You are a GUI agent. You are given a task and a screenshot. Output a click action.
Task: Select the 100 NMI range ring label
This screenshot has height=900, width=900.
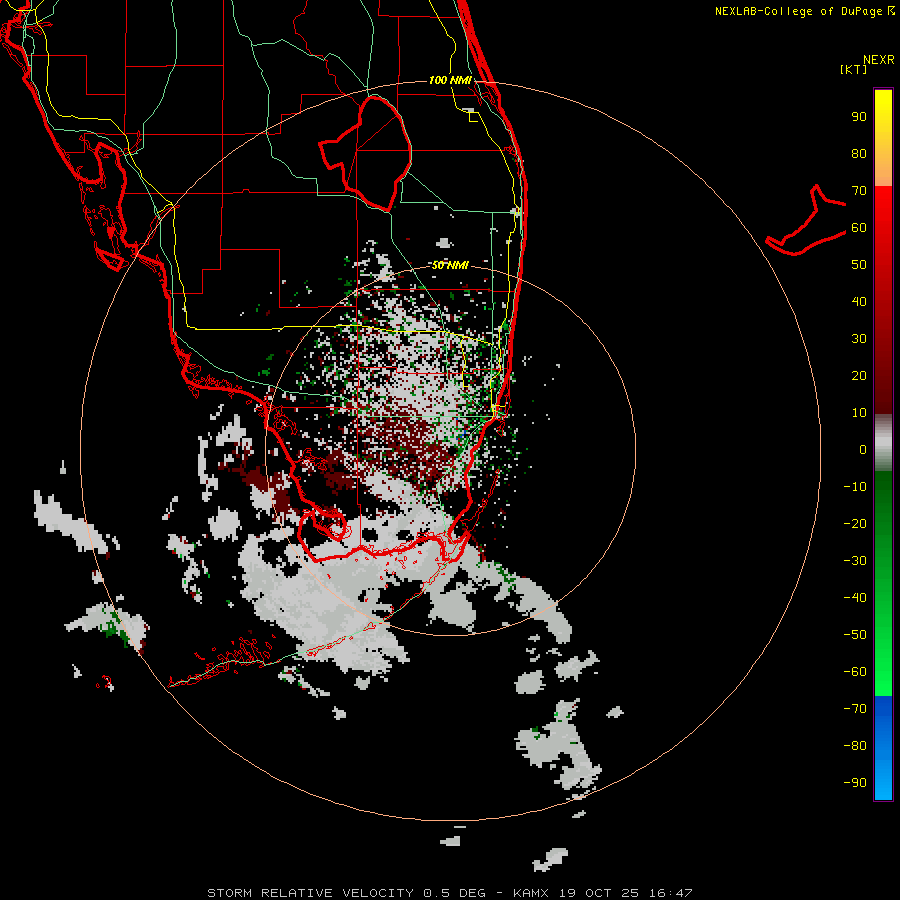coord(450,80)
